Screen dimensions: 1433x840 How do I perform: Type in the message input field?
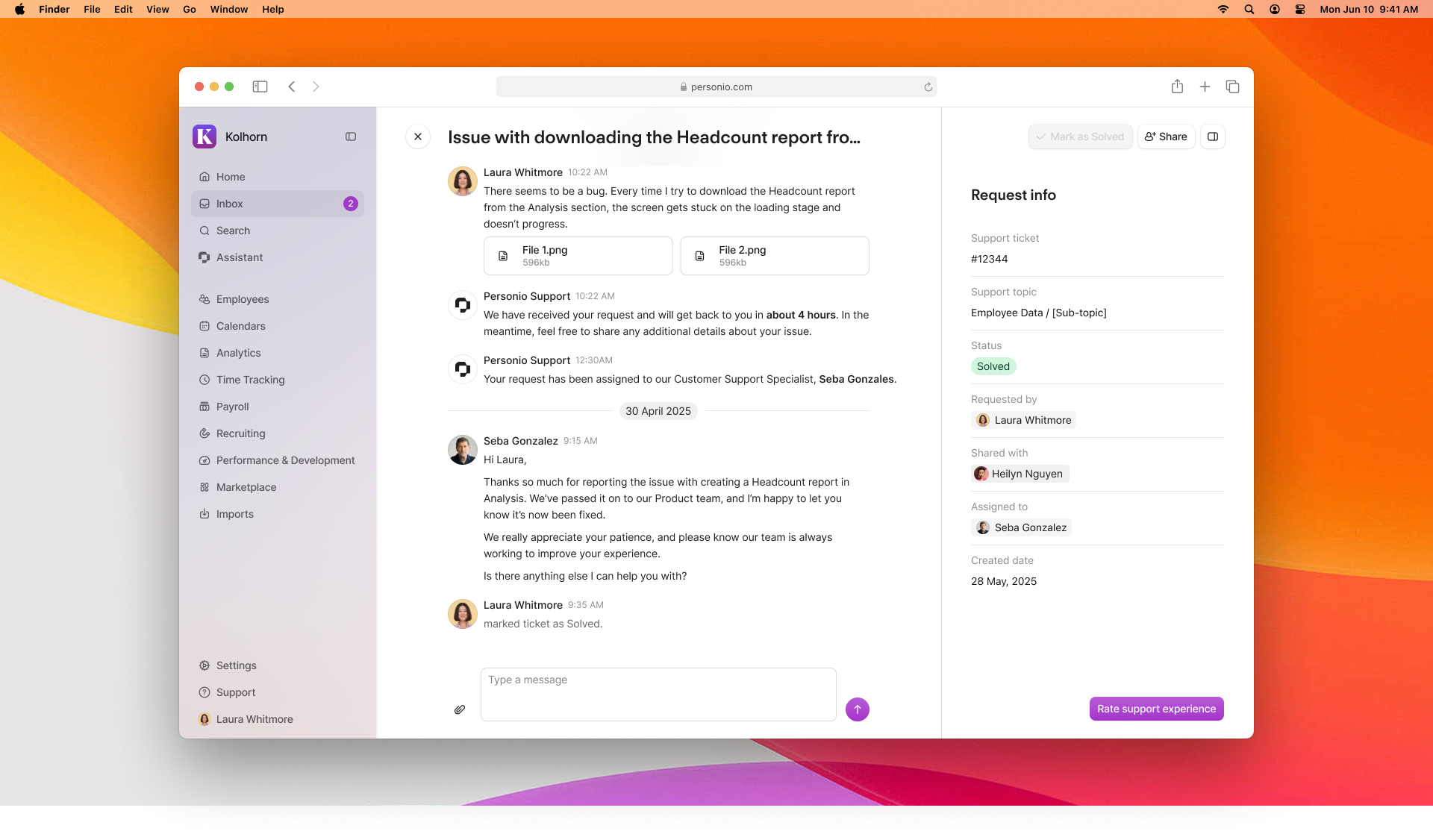pyautogui.click(x=658, y=694)
